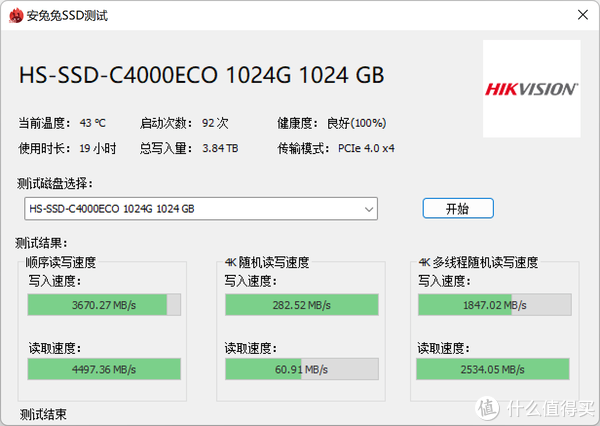This screenshot has width=600, height=426.
Task: Click the 开始 start test button
Action: (458, 208)
